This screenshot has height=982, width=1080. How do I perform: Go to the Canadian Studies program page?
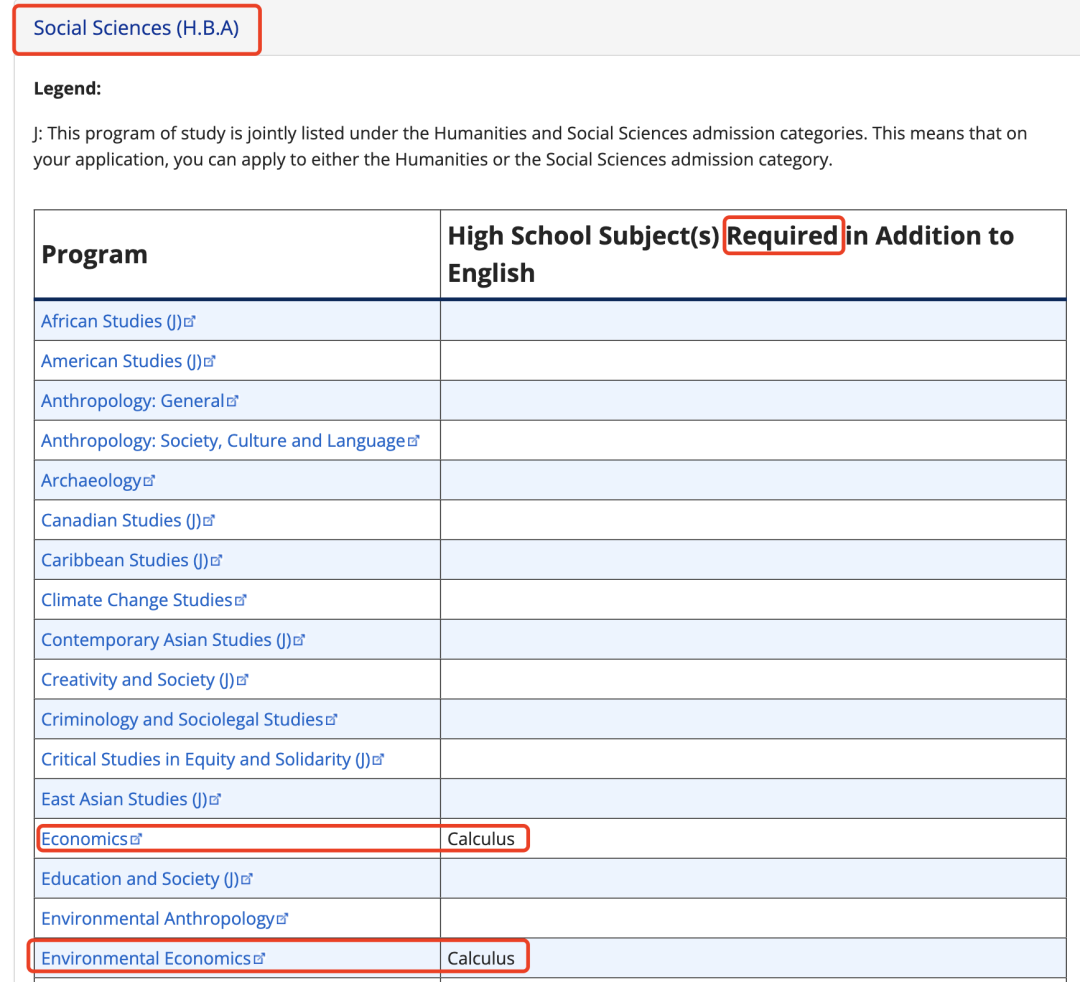120,521
